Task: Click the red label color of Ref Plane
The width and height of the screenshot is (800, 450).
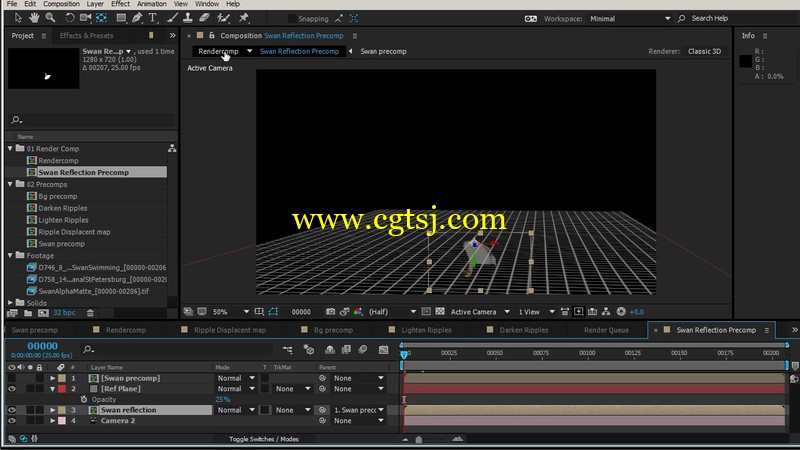Action: [x=62, y=389]
